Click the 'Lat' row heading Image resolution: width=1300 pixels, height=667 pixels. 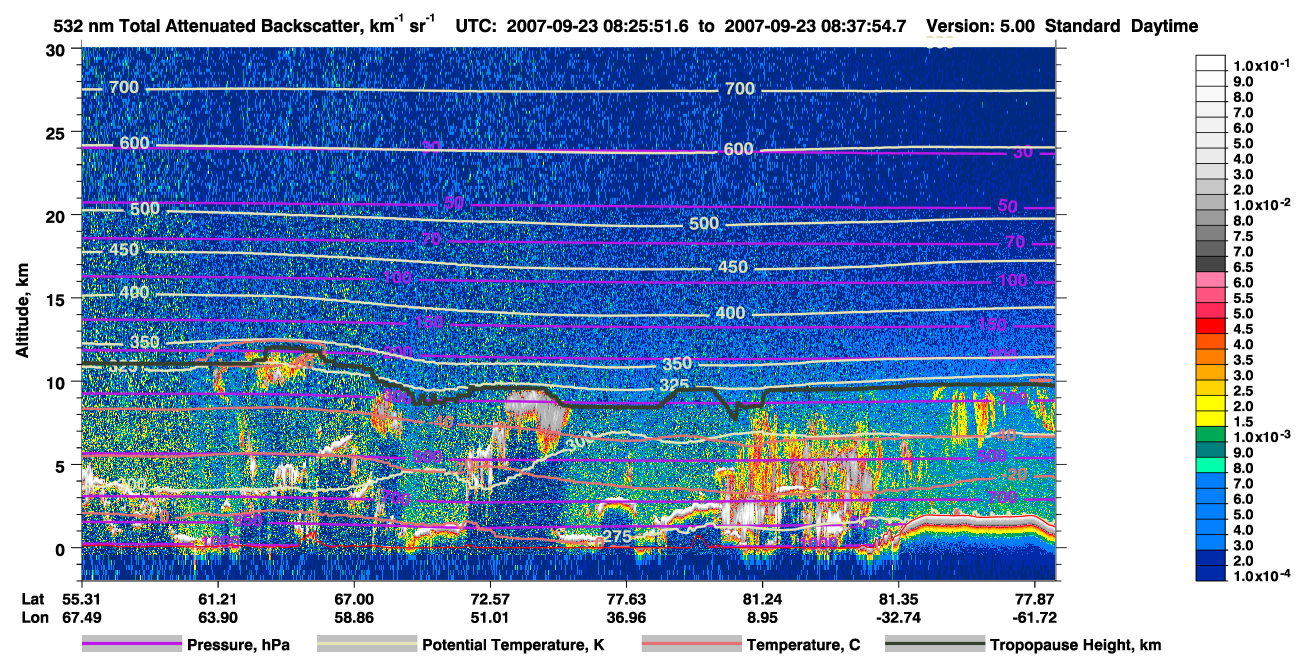(32, 599)
